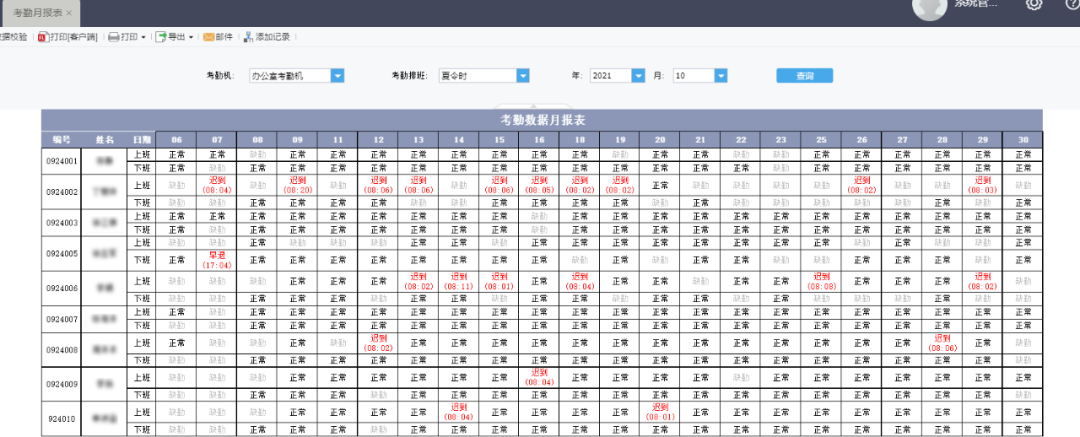
Task: Expand the year dropdown showing 2021
Action: (638, 76)
